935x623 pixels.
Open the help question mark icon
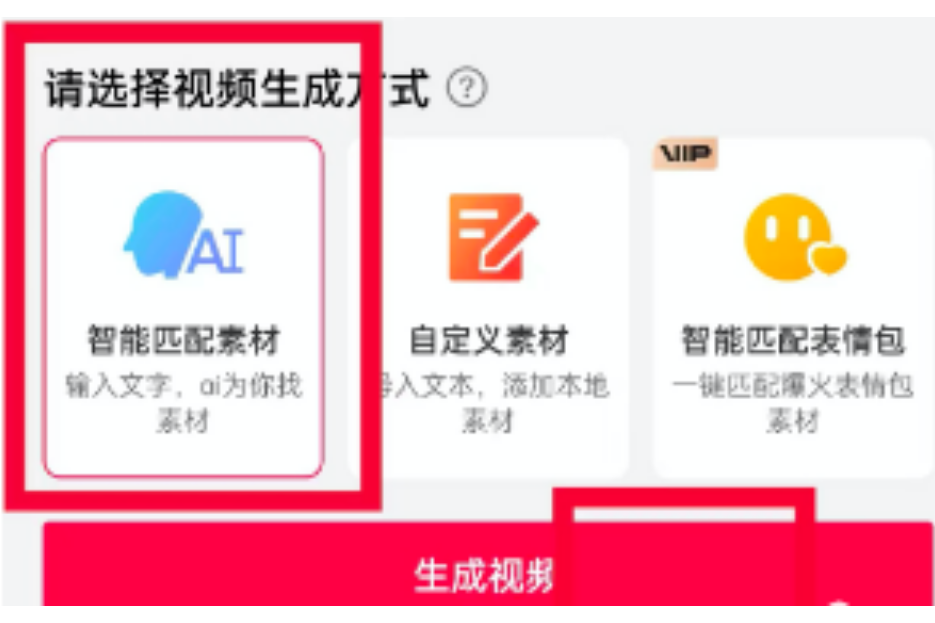click(x=467, y=87)
